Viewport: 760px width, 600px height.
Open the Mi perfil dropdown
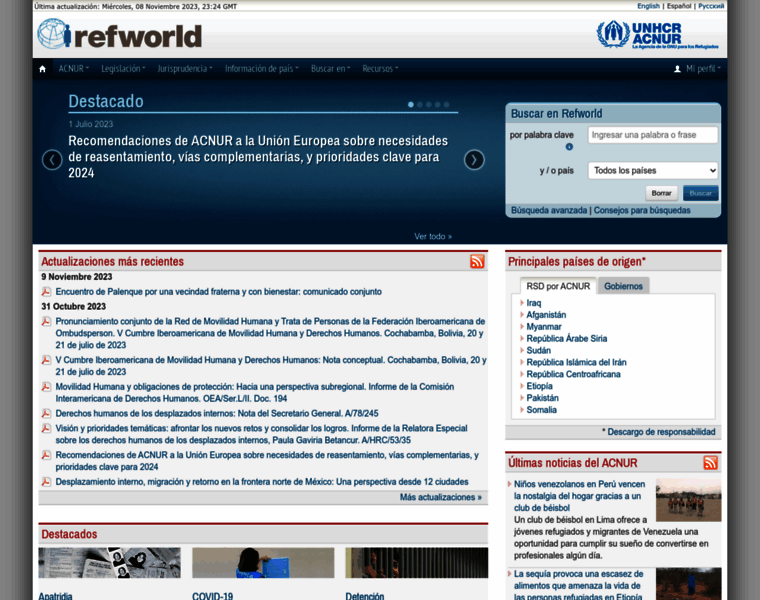pyautogui.click(x=703, y=69)
